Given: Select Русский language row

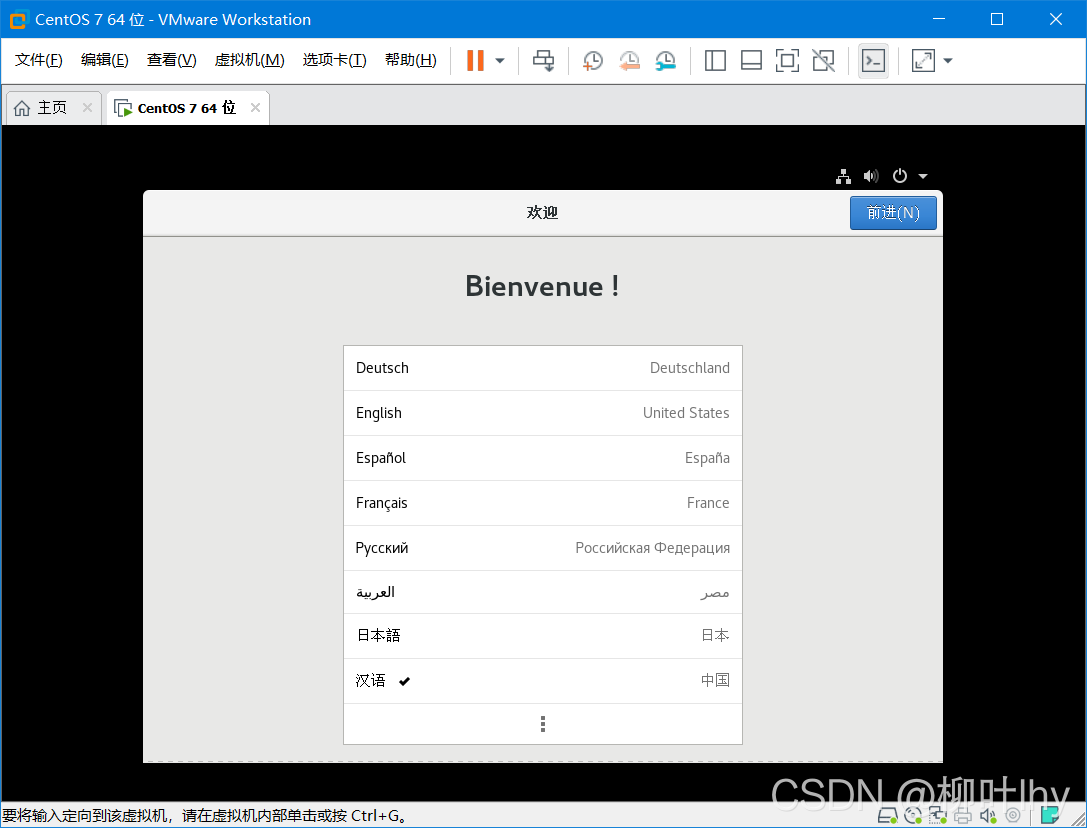Looking at the screenshot, I should tap(543, 549).
